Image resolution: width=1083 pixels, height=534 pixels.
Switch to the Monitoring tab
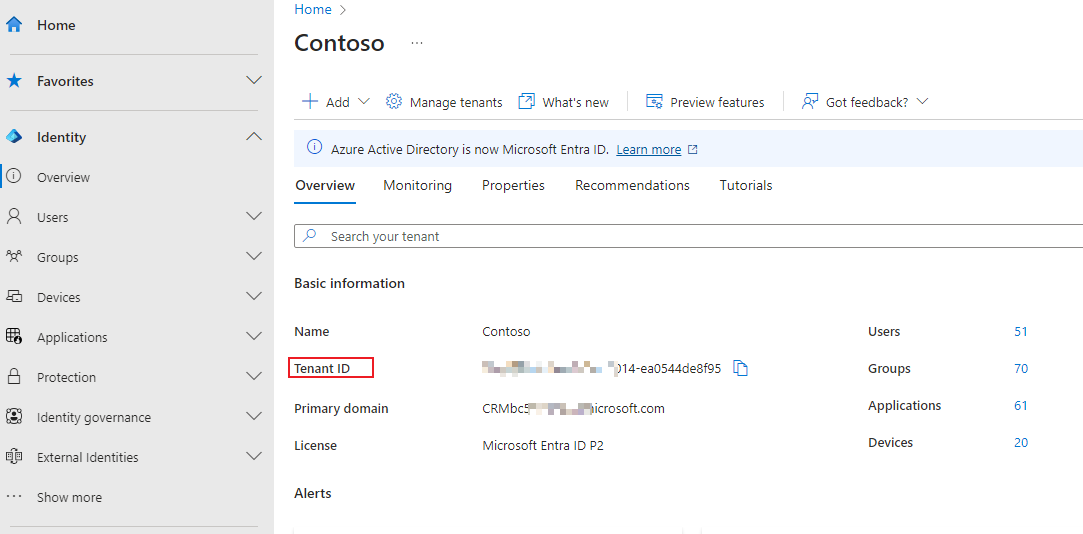pyautogui.click(x=417, y=185)
